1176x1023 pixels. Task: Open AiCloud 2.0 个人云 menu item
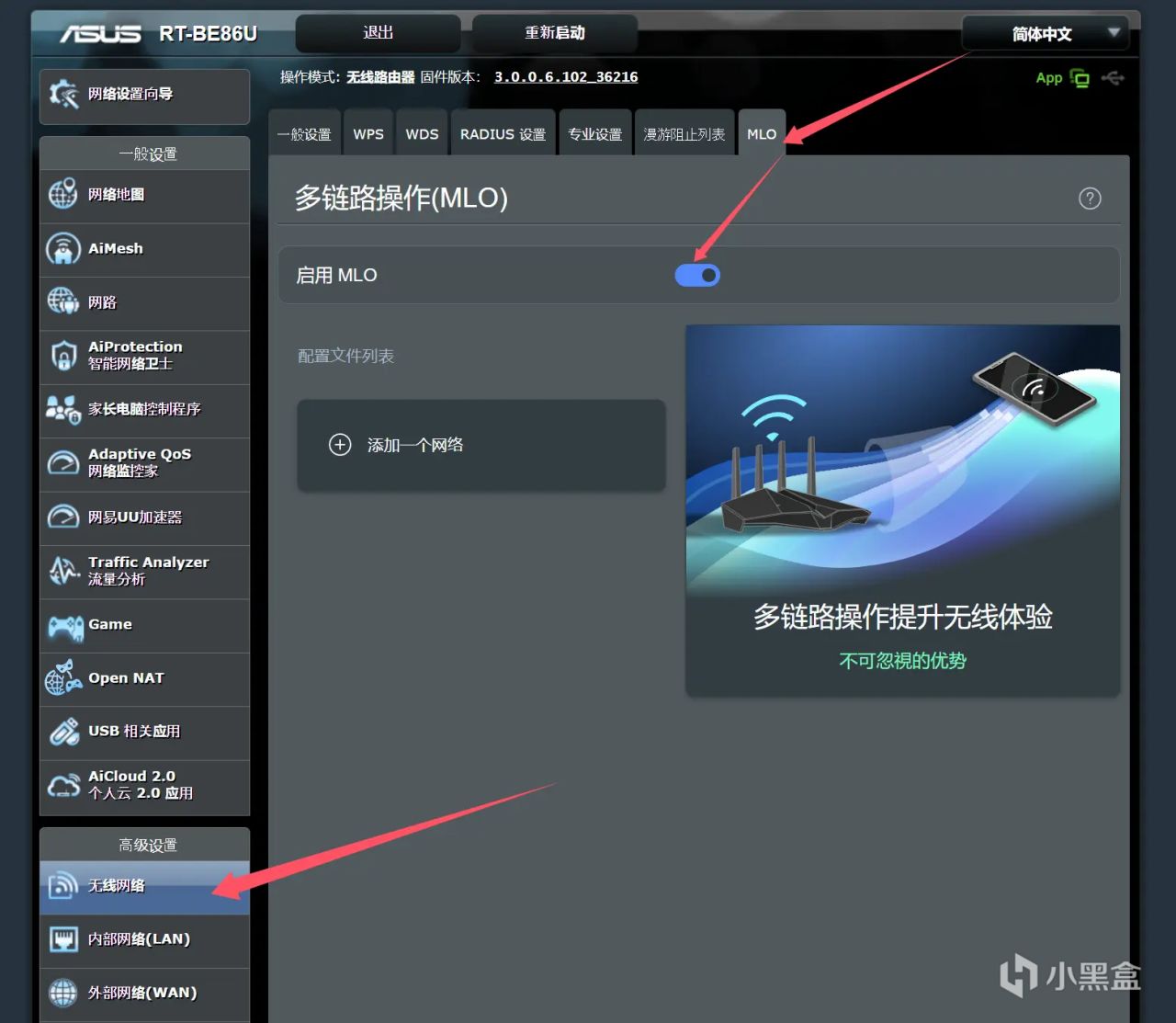tap(145, 787)
